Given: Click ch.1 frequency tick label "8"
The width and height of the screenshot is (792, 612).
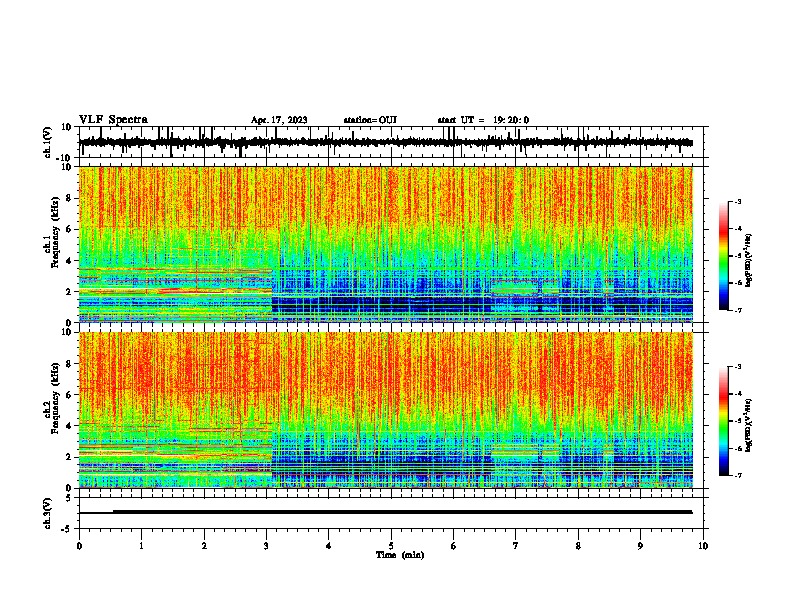Looking at the screenshot, I should [70, 198].
